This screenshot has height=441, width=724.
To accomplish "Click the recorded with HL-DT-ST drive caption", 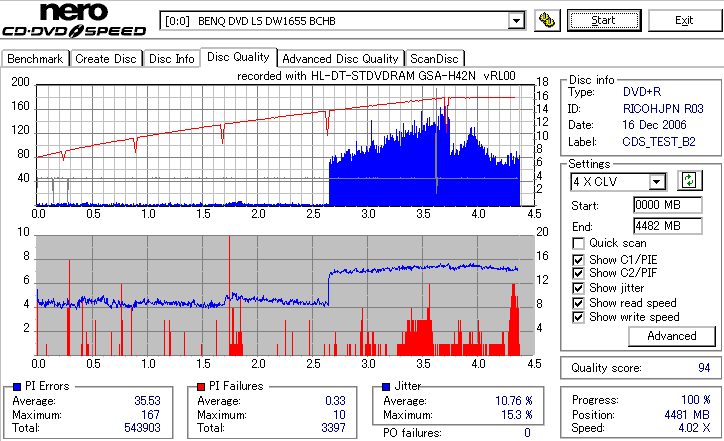I will click(x=376, y=76).
